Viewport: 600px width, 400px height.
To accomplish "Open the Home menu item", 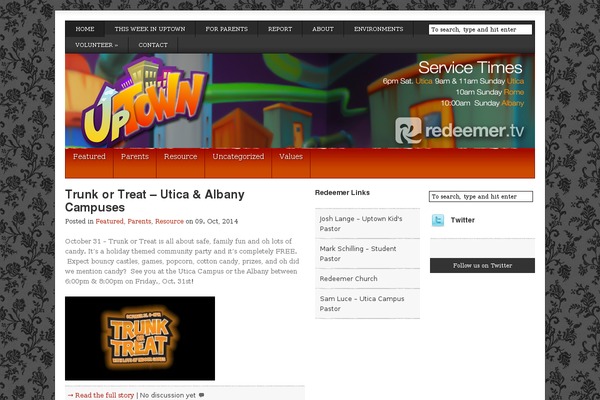I will point(85,29).
